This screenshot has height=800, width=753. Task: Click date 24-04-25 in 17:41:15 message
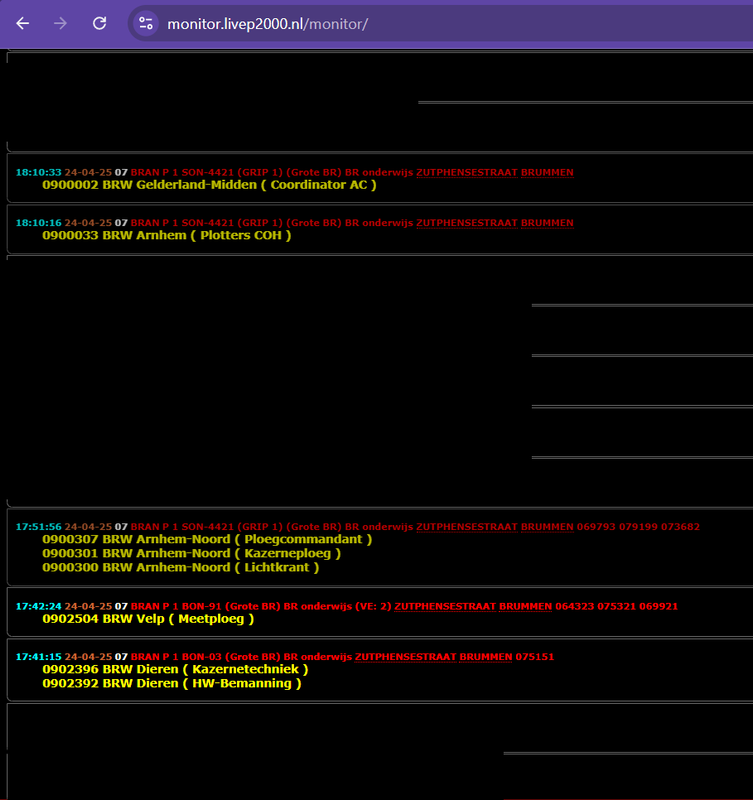[88, 657]
